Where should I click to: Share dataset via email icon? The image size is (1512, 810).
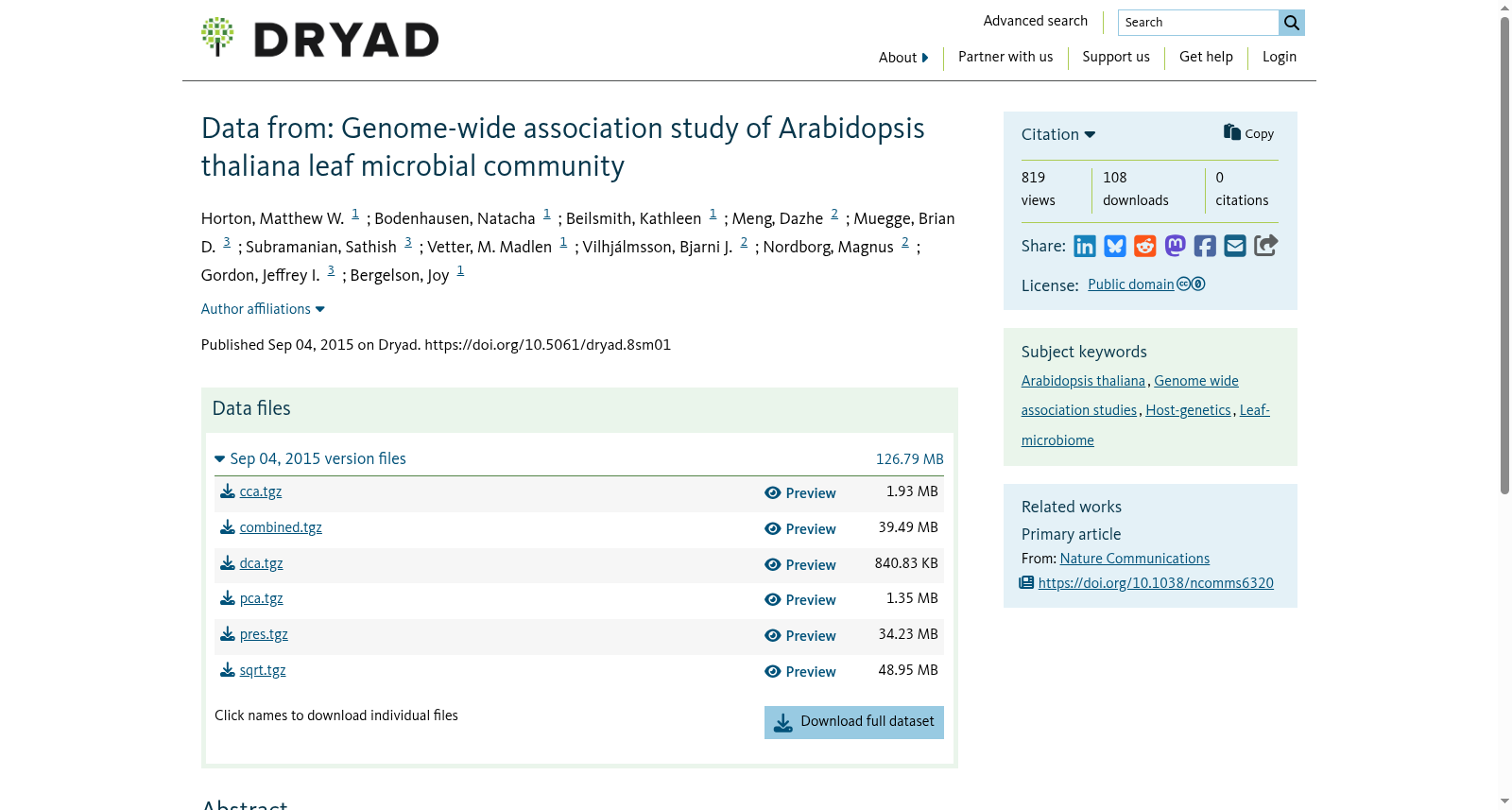click(1235, 247)
